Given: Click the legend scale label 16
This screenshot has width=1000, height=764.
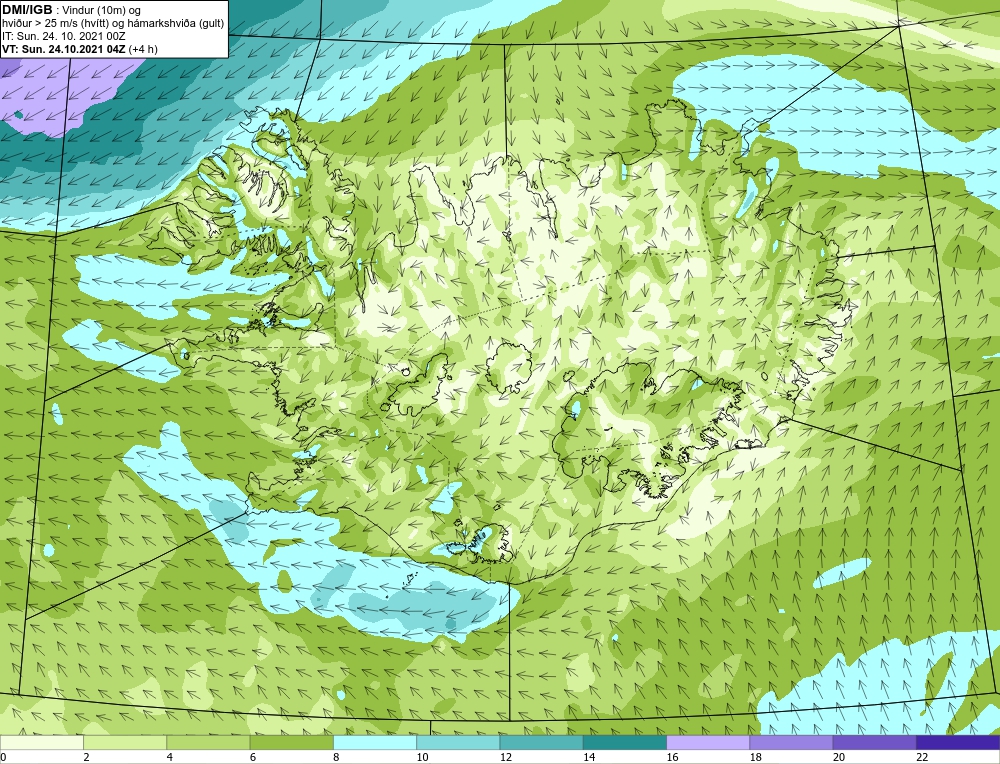Looking at the screenshot, I should [672, 757].
